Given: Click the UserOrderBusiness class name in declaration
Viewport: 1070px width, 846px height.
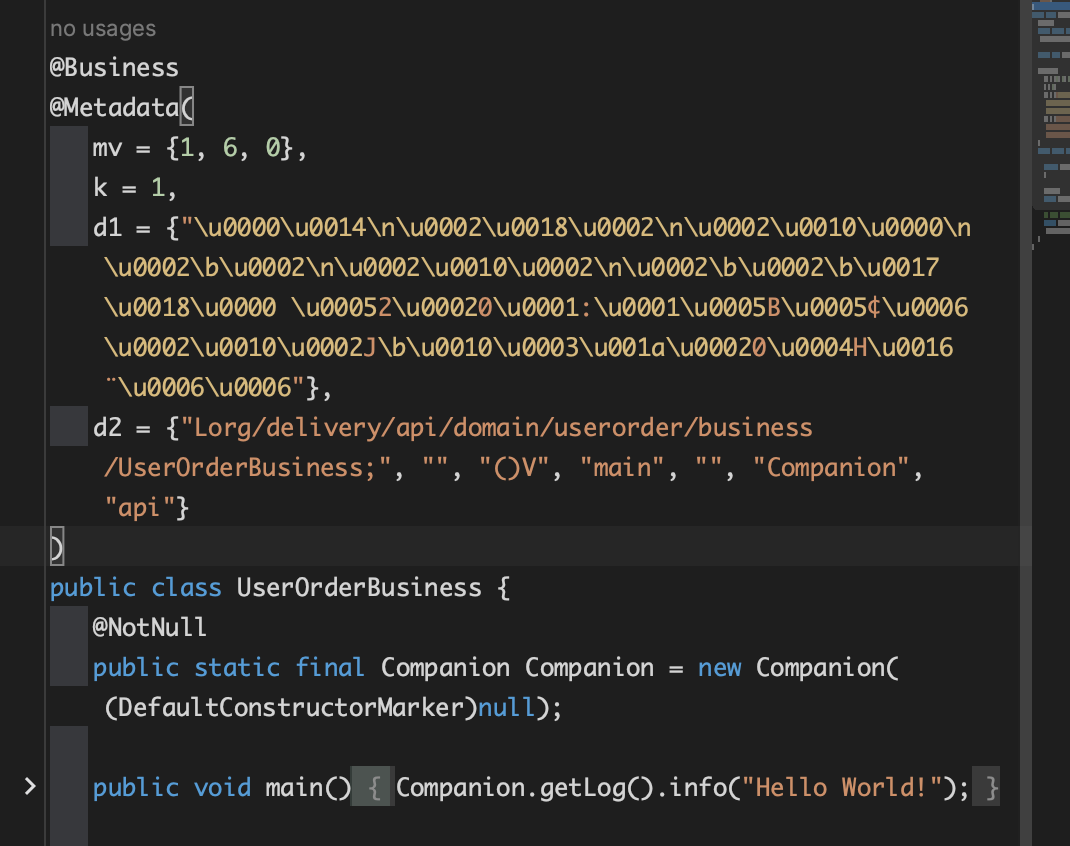Looking at the screenshot, I should point(359,587).
